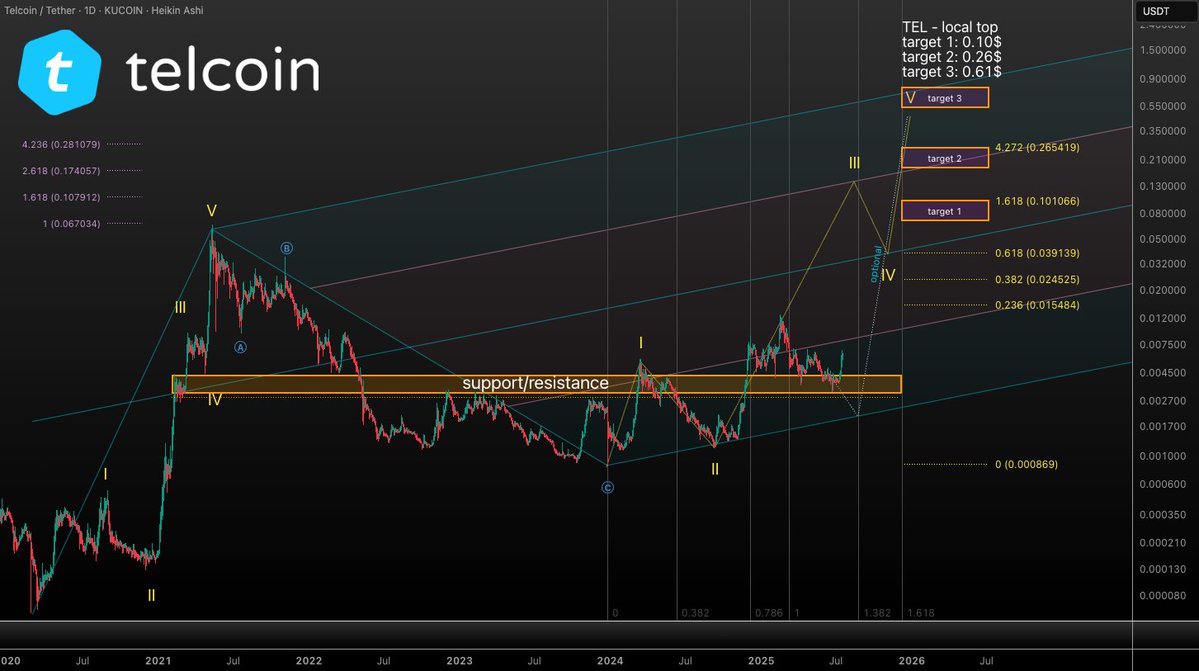The width and height of the screenshot is (1199, 671).
Task: Click the 2022 year label on time axis
Action: tap(309, 660)
